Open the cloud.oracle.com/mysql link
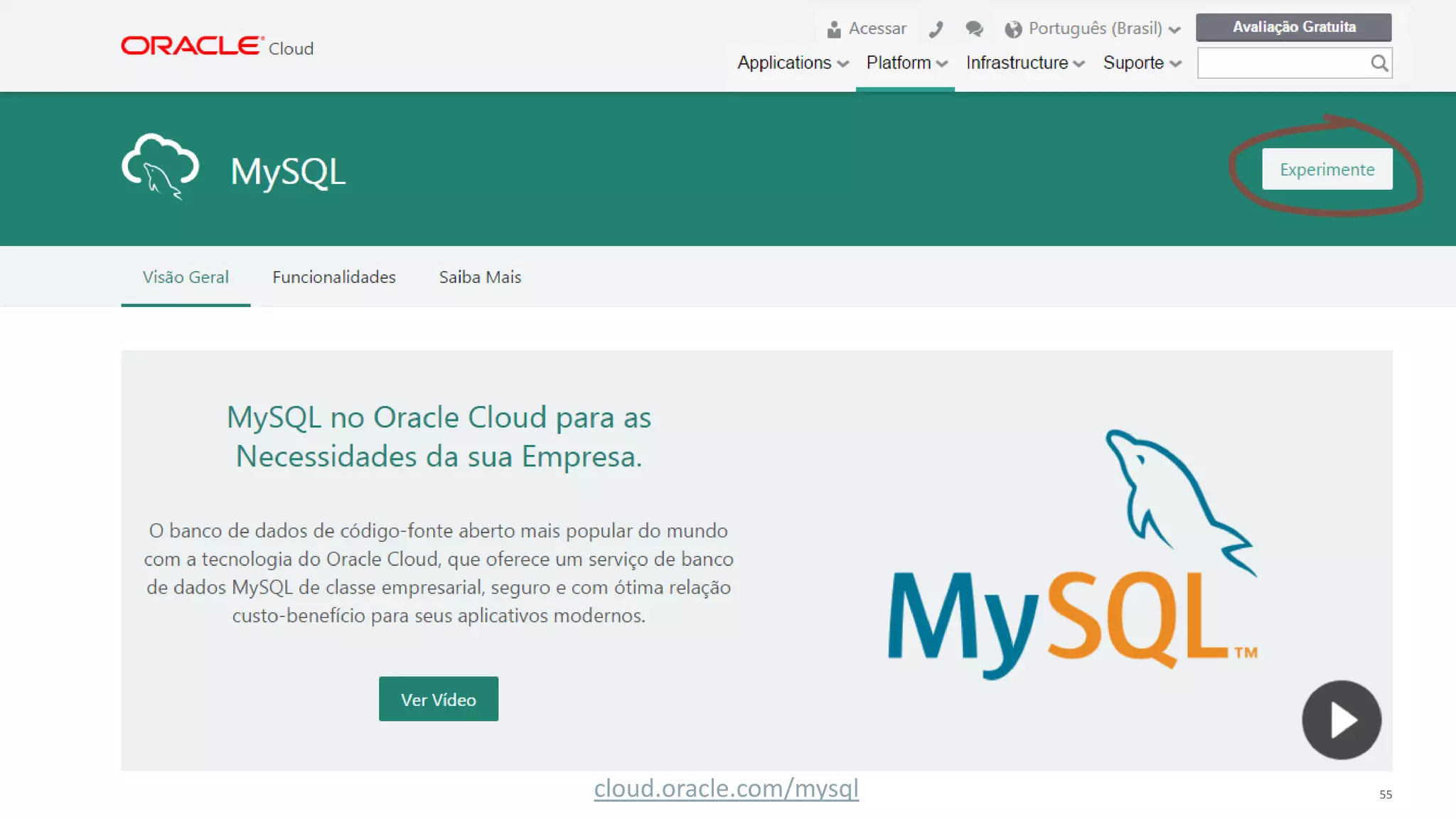 (726, 788)
